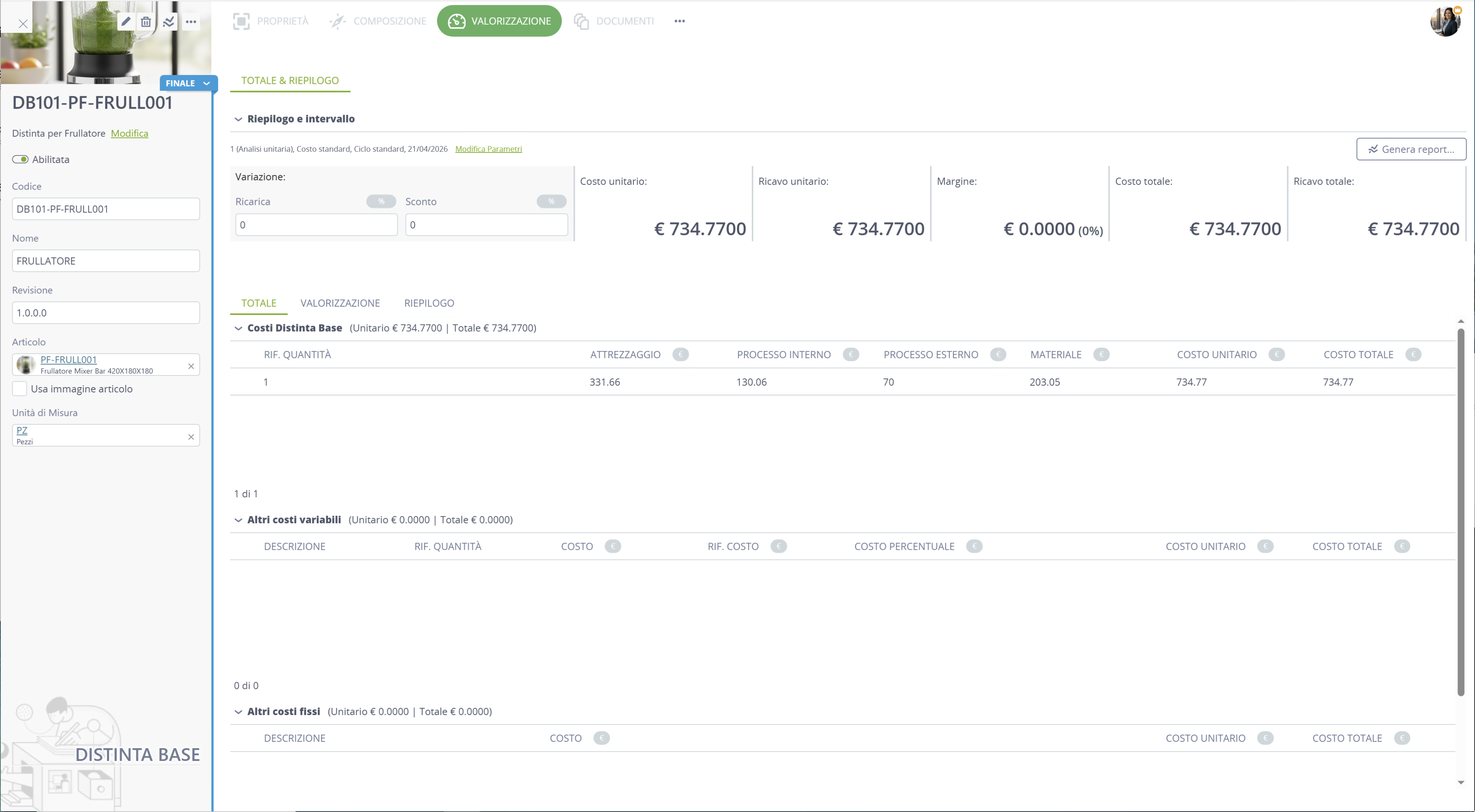Click the Modifica Parametri link
The image size is (1475, 812).
tap(488, 149)
